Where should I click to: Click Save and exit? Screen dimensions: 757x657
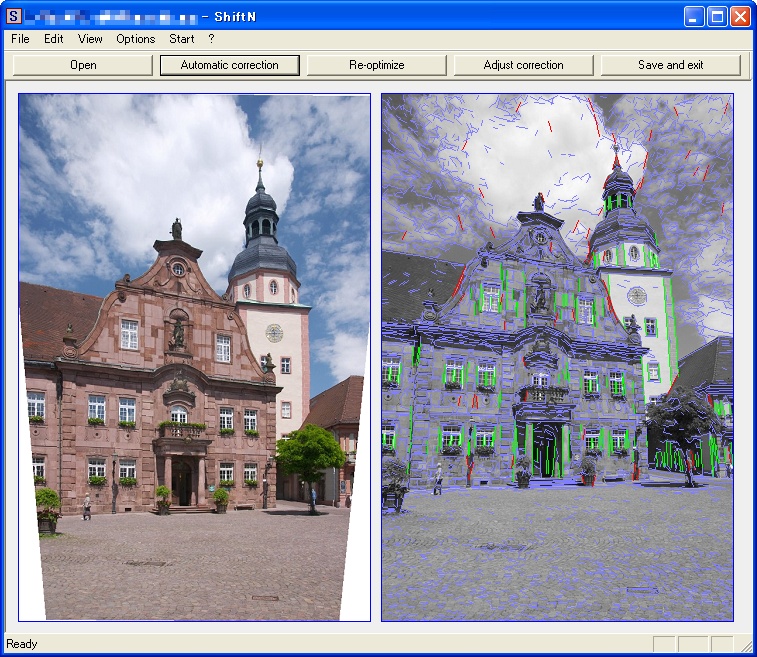[671, 65]
